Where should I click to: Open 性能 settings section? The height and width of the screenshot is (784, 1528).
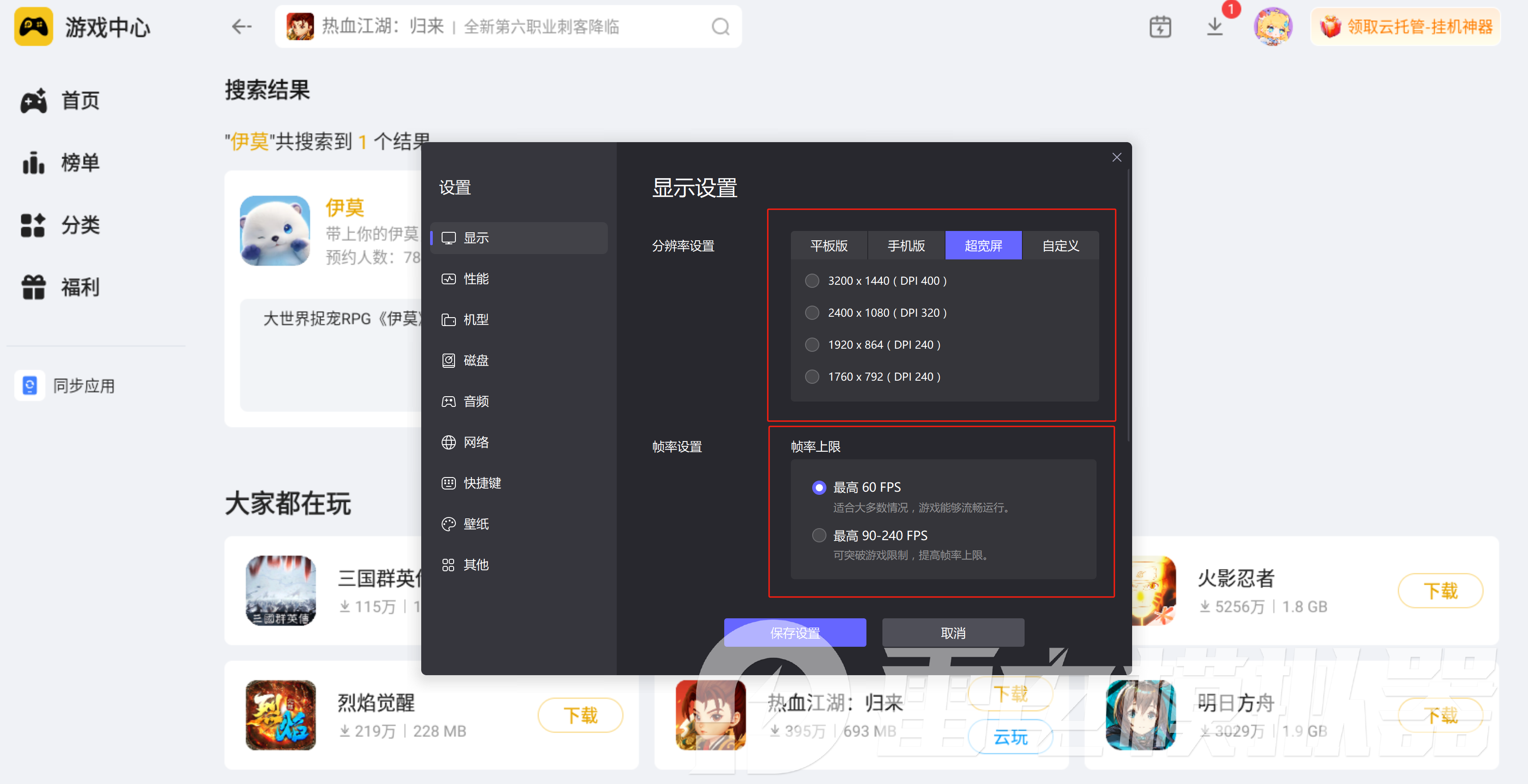pos(476,279)
